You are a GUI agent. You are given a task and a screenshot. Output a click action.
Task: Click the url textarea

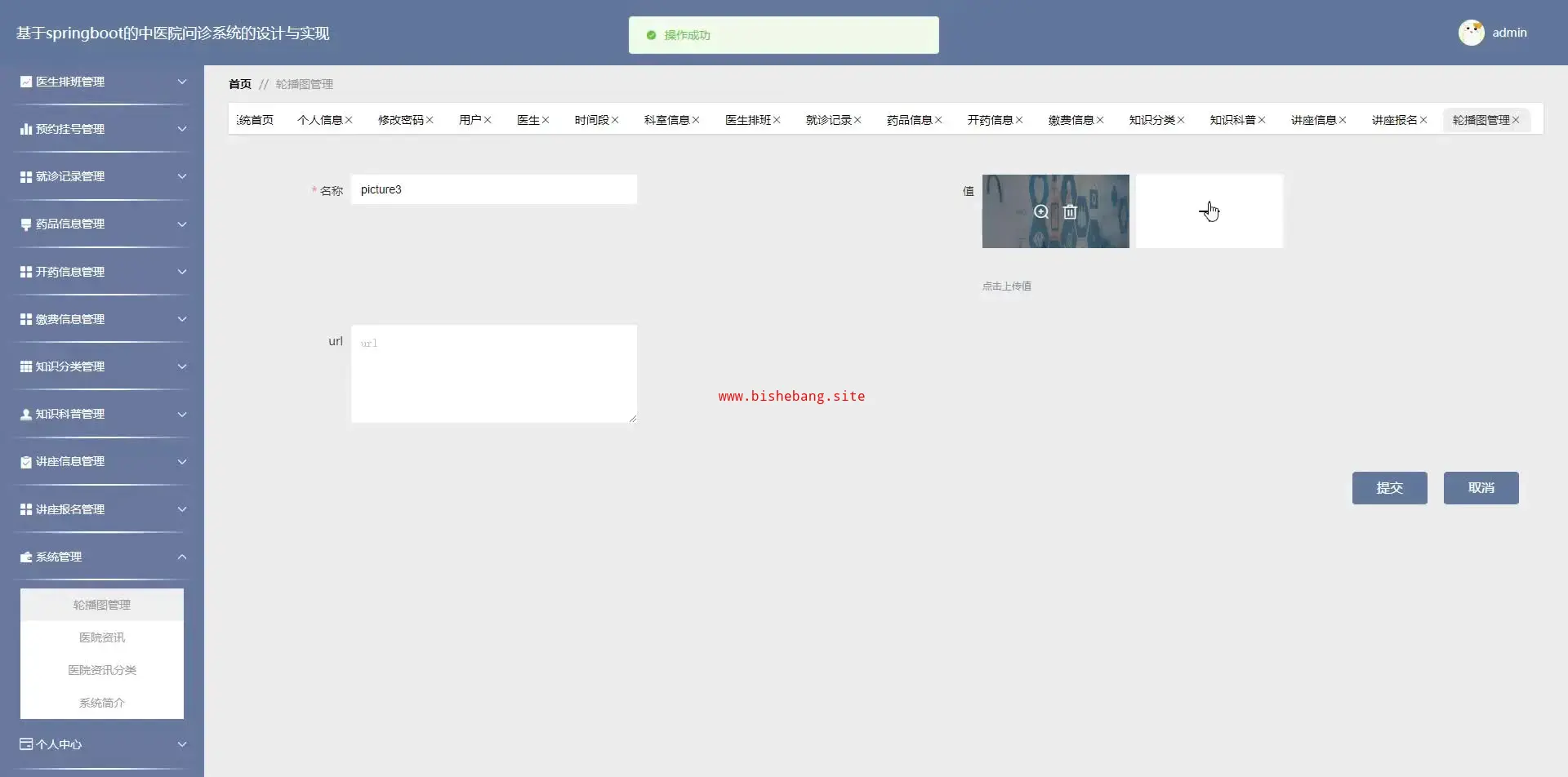coord(494,374)
